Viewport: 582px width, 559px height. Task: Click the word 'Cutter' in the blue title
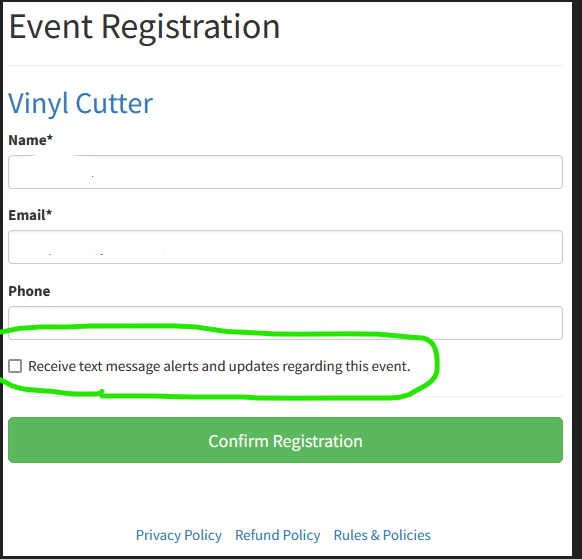click(114, 103)
